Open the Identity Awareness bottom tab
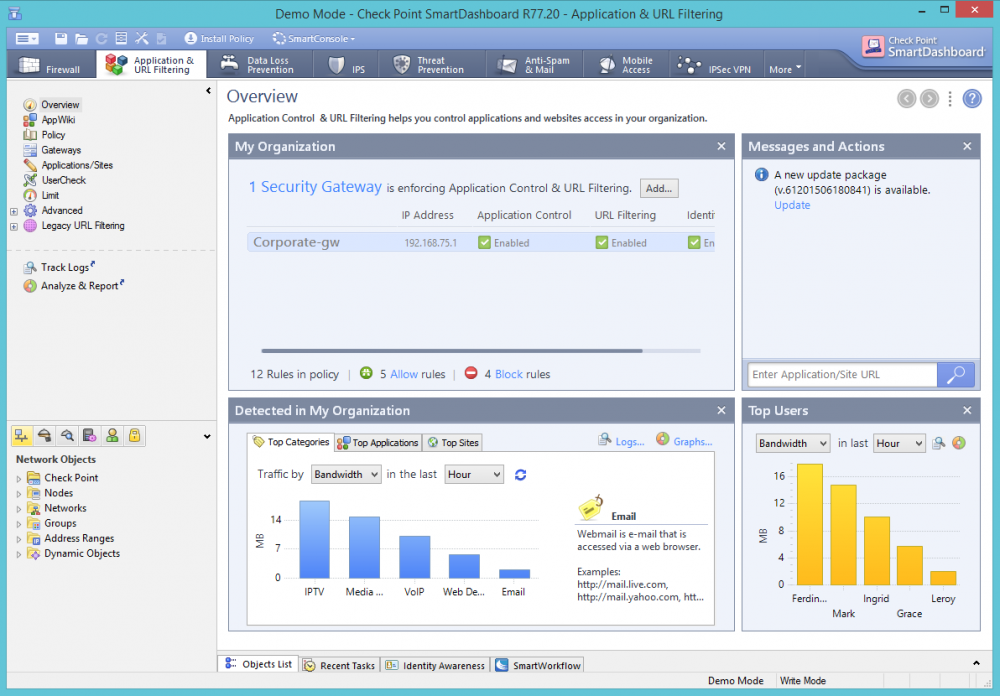The height and width of the screenshot is (696, 1000). [x=436, y=665]
